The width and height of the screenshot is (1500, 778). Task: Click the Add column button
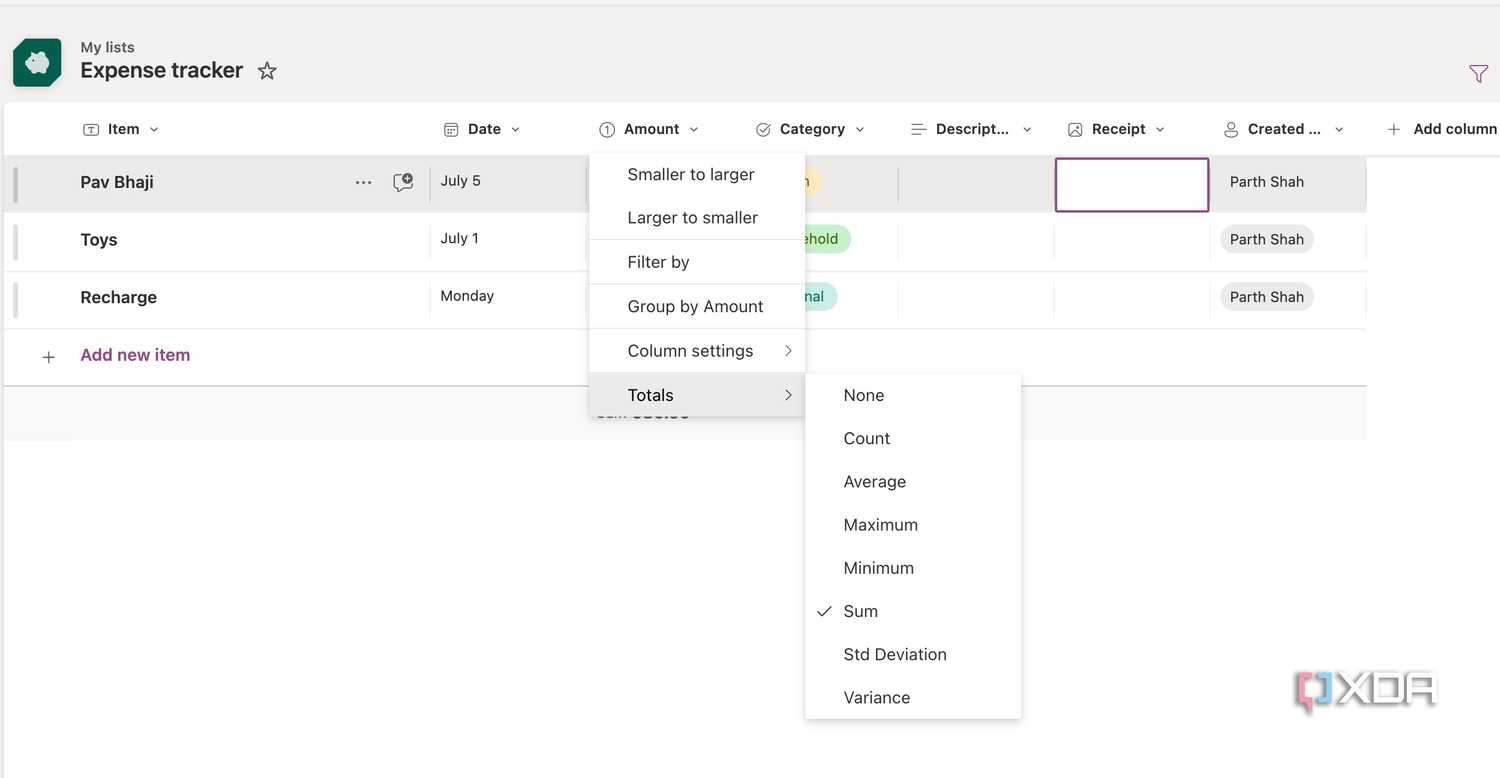1442,129
